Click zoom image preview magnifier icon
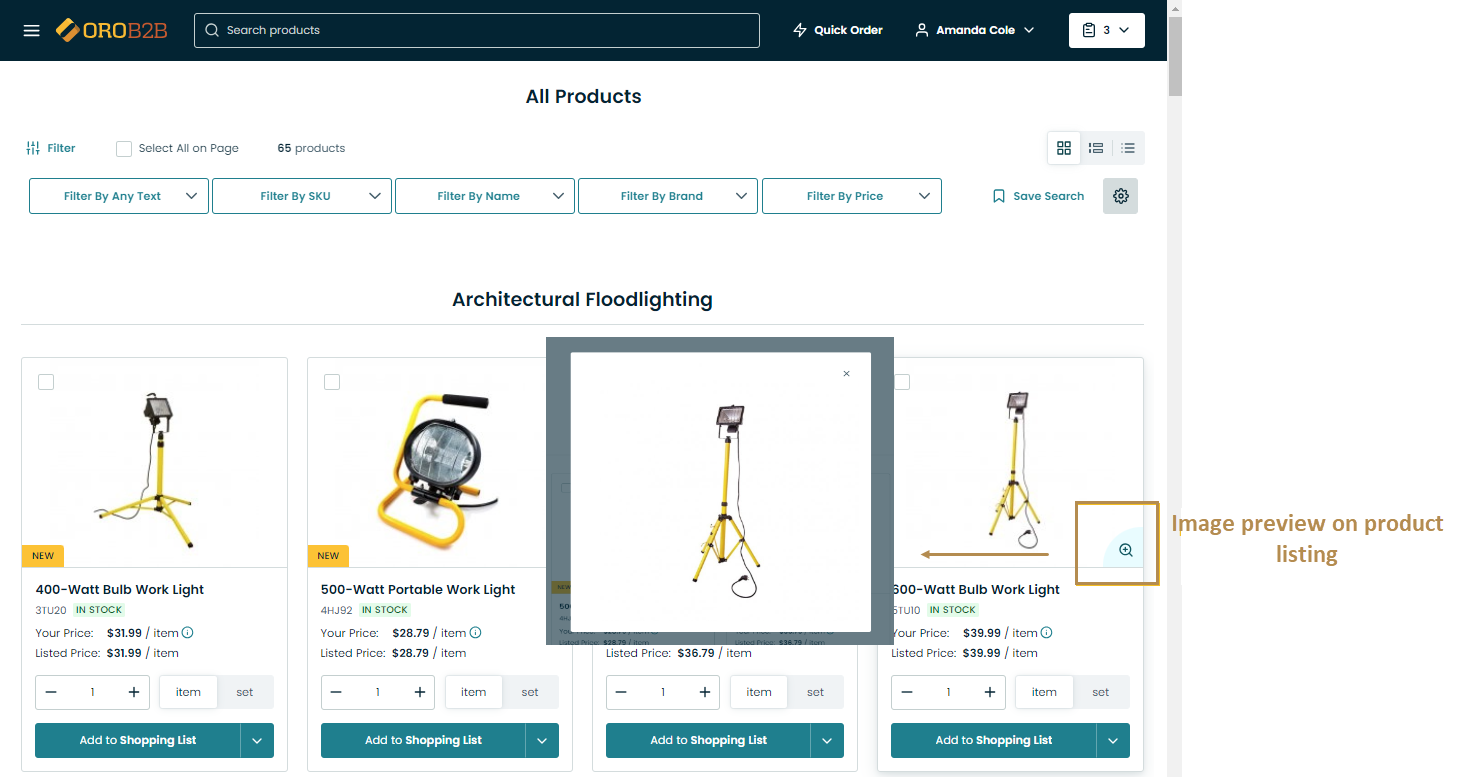The width and height of the screenshot is (1460, 777). 1126,550
